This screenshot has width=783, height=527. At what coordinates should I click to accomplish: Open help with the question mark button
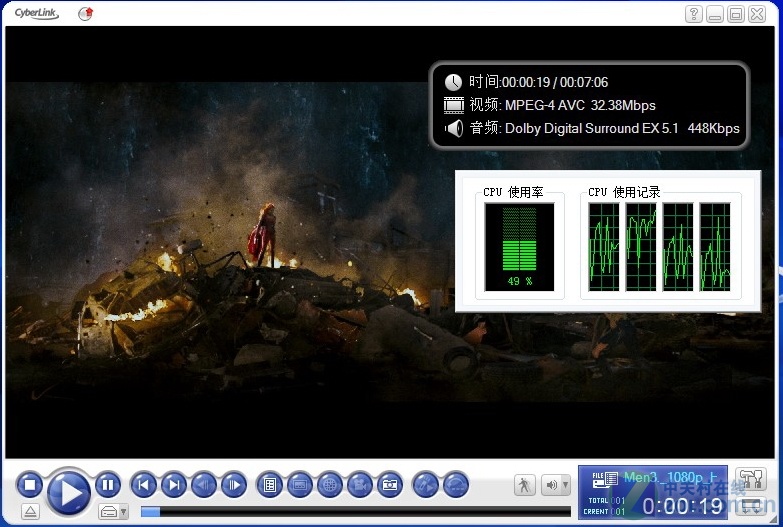coord(694,14)
